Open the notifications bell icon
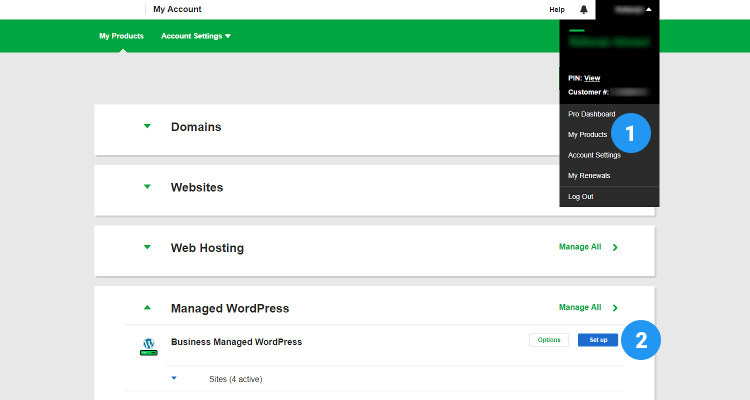This screenshot has height=400, width=750. click(584, 10)
